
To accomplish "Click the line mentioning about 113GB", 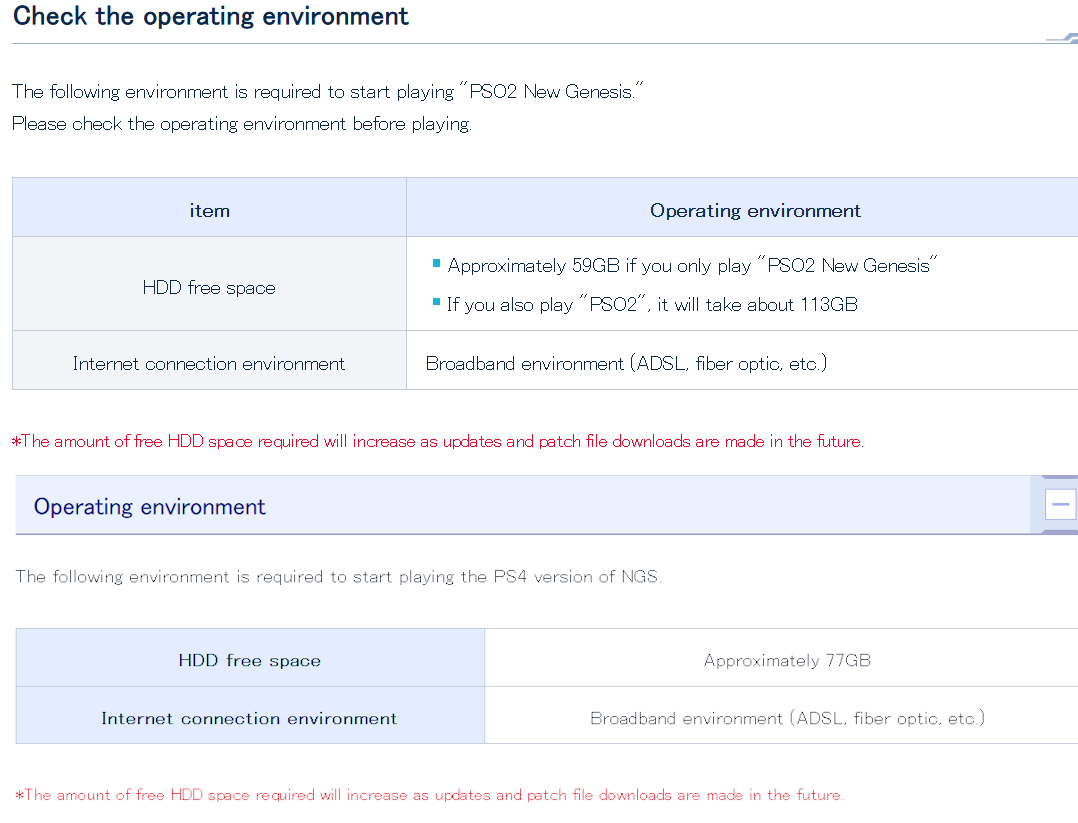I will tap(652, 304).
